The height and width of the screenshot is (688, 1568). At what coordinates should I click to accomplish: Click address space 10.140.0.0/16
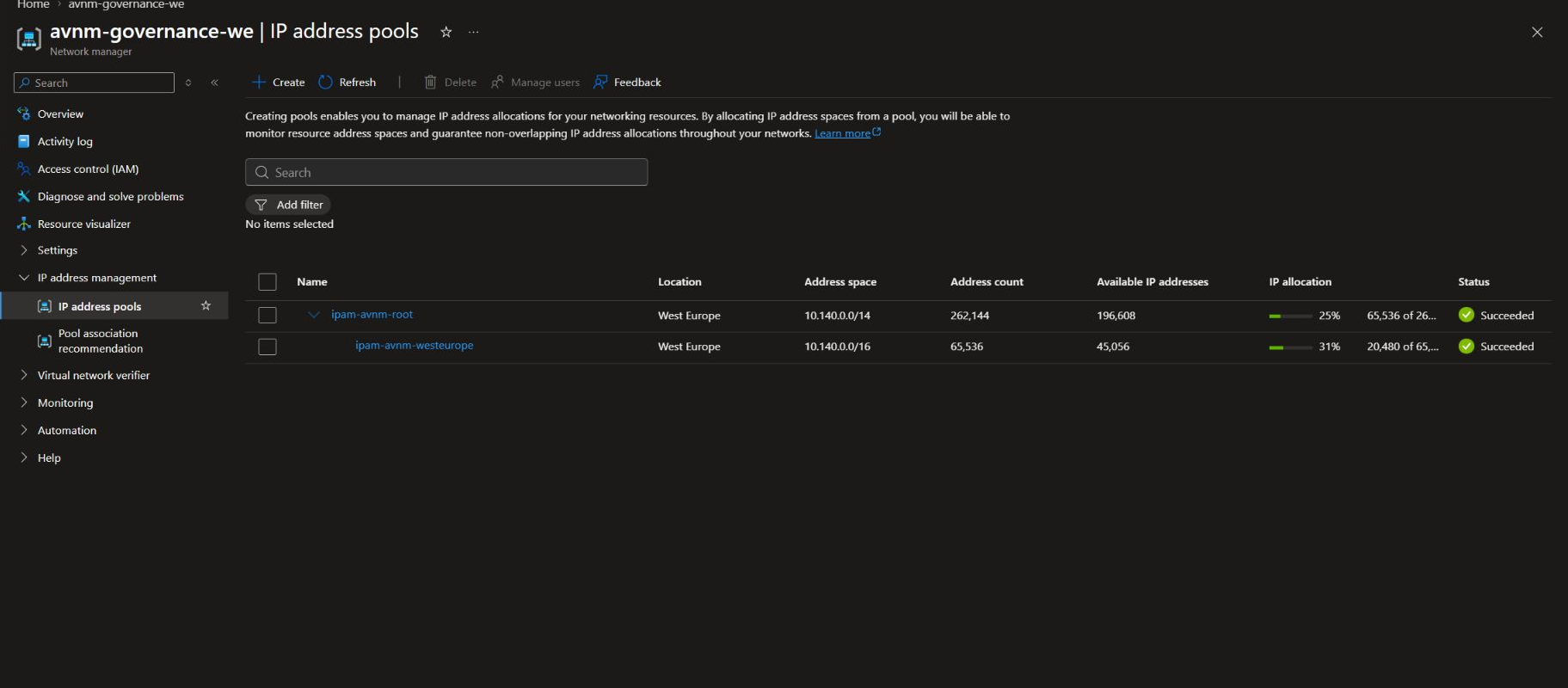[x=837, y=347]
